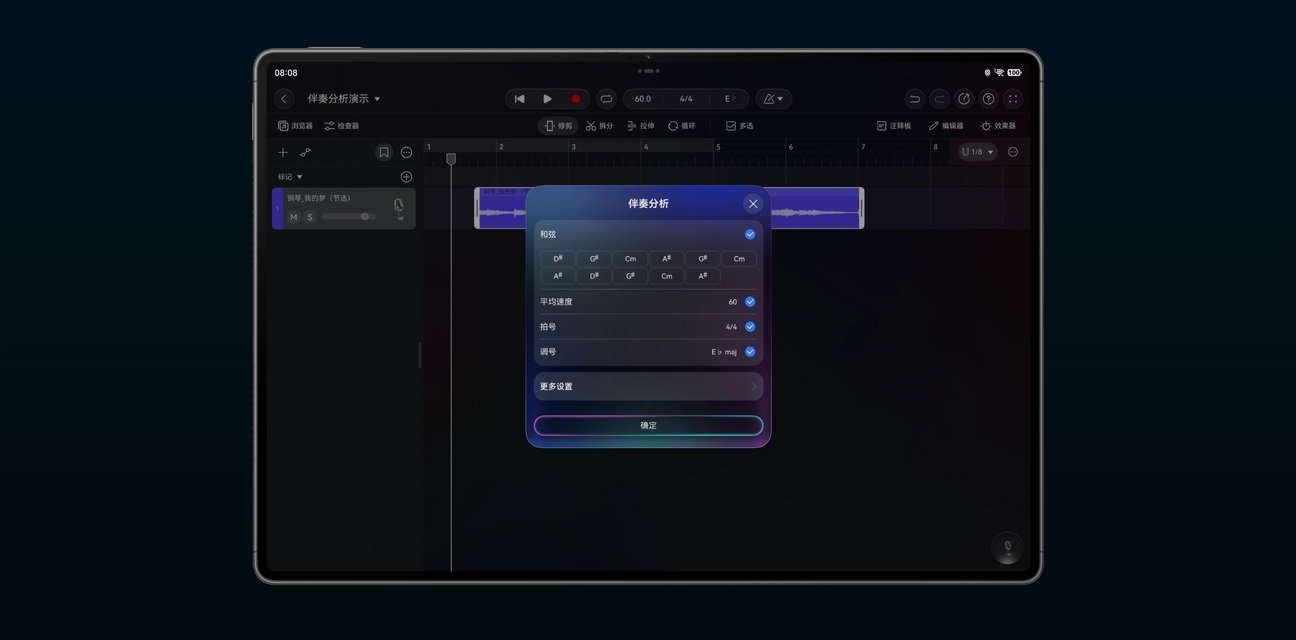Open the 1/8 snap grid dropdown
The image size is (1296, 640).
978,152
